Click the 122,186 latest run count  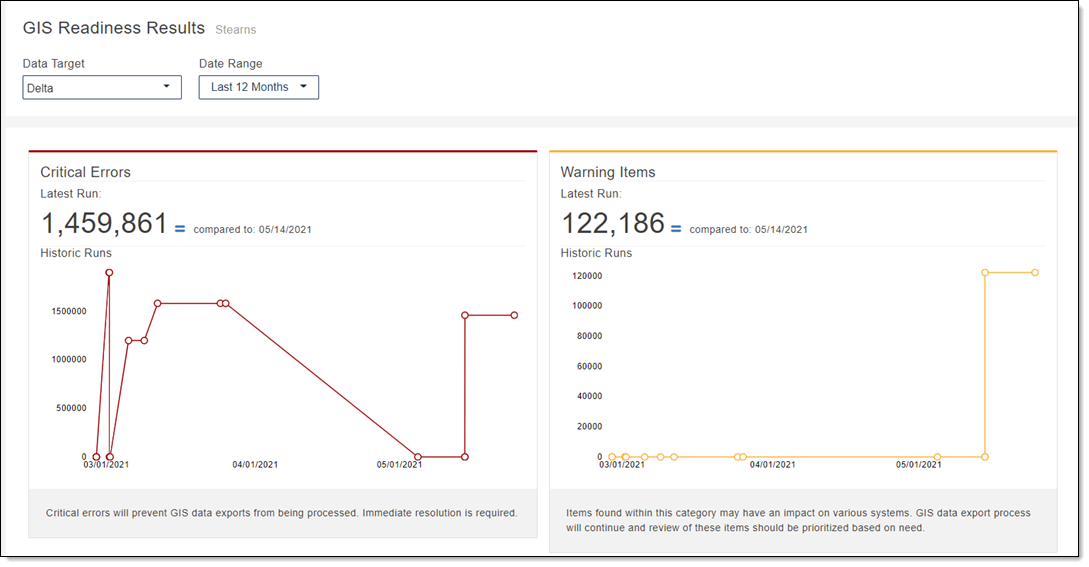pyautogui.click(x=612, y=223)
